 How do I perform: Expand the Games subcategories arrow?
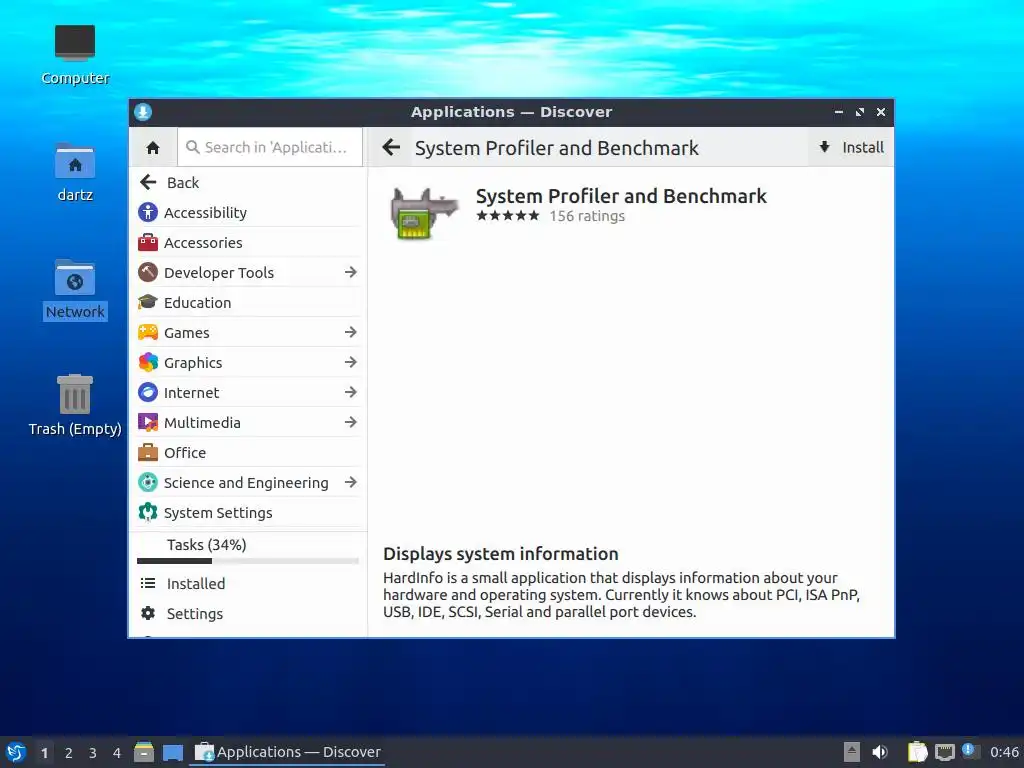[x=351, y=332]
